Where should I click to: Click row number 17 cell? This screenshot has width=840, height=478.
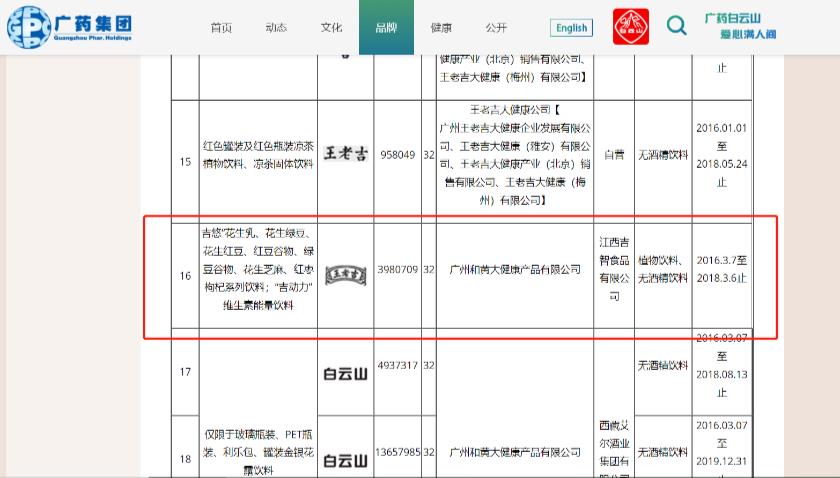tap(185, 372)
